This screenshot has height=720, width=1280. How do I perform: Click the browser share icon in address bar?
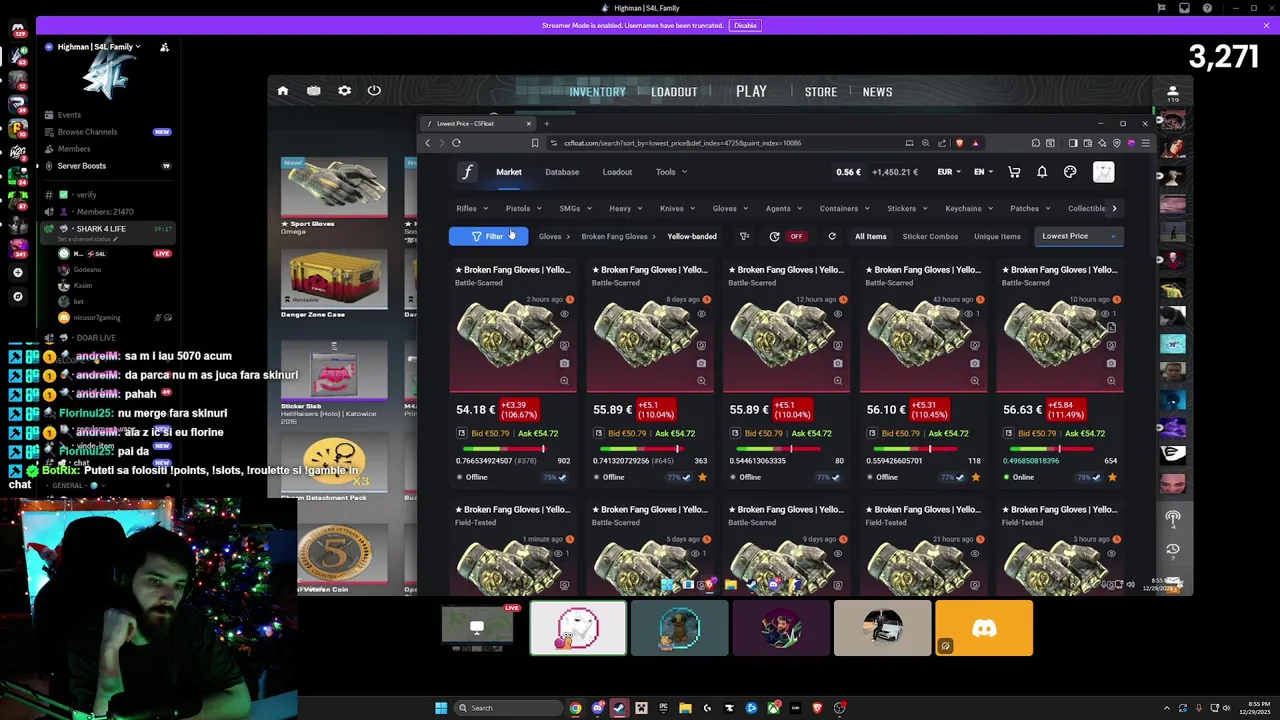[942, 143]
